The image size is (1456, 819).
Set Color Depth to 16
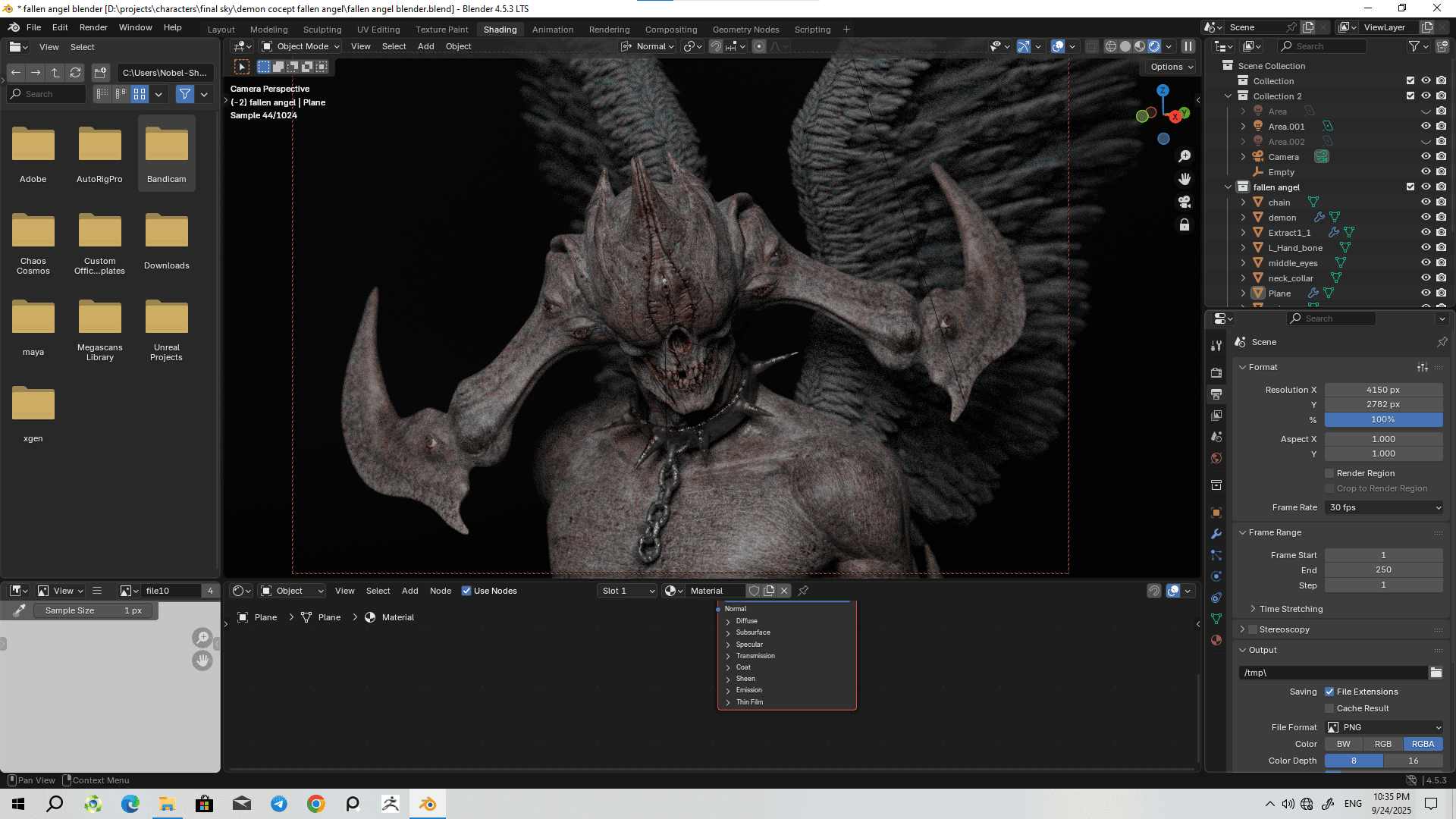point(1414,761)
